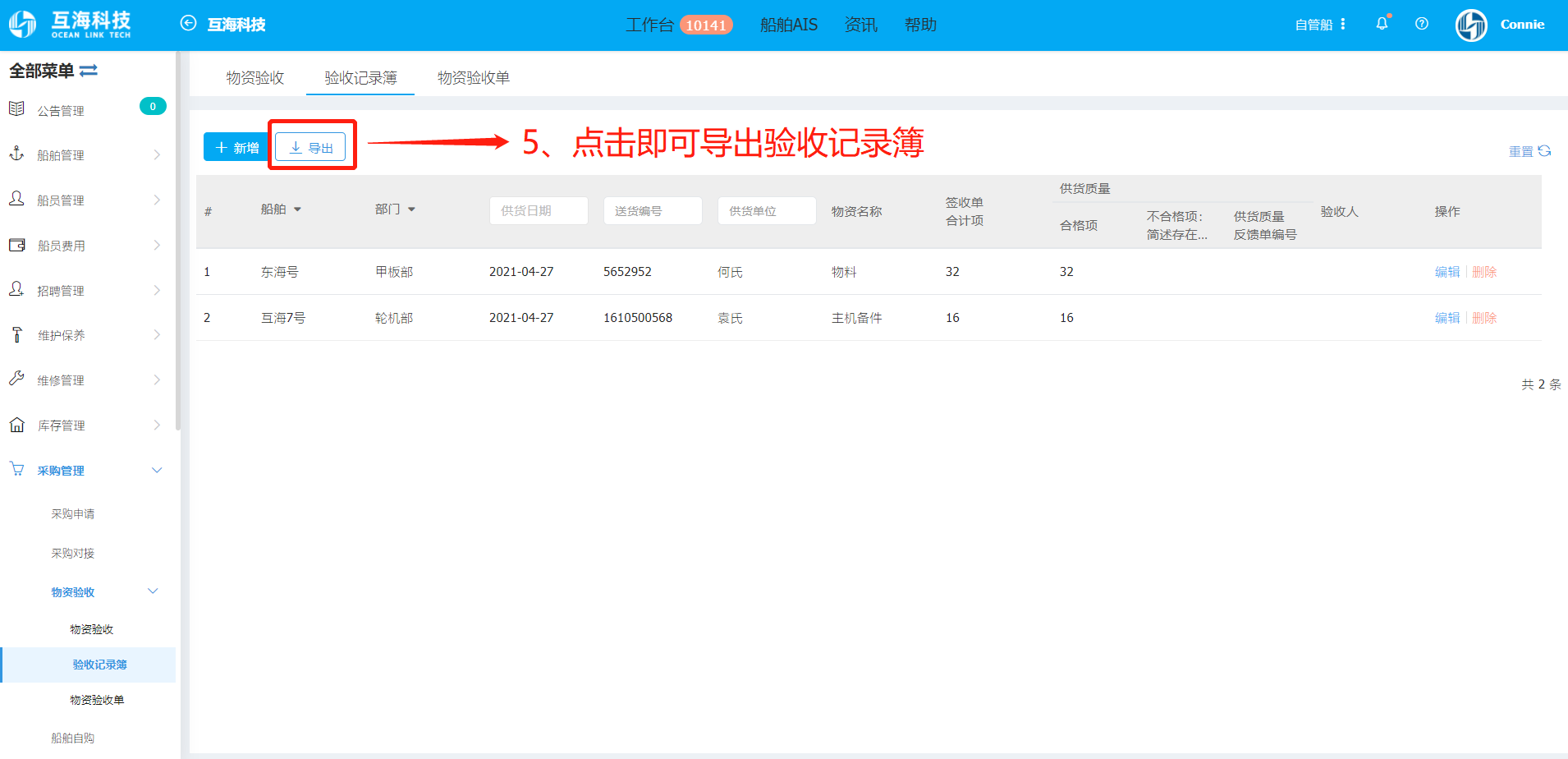This screenshot has height=759, width=1568.
Task: Open the 资讯 top menu
Action: coord(860,25)
